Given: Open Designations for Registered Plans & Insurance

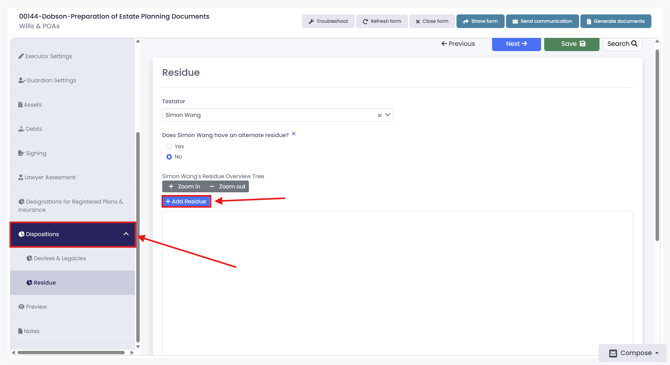Looking at the screenshot, I should (x=73, y=206).
